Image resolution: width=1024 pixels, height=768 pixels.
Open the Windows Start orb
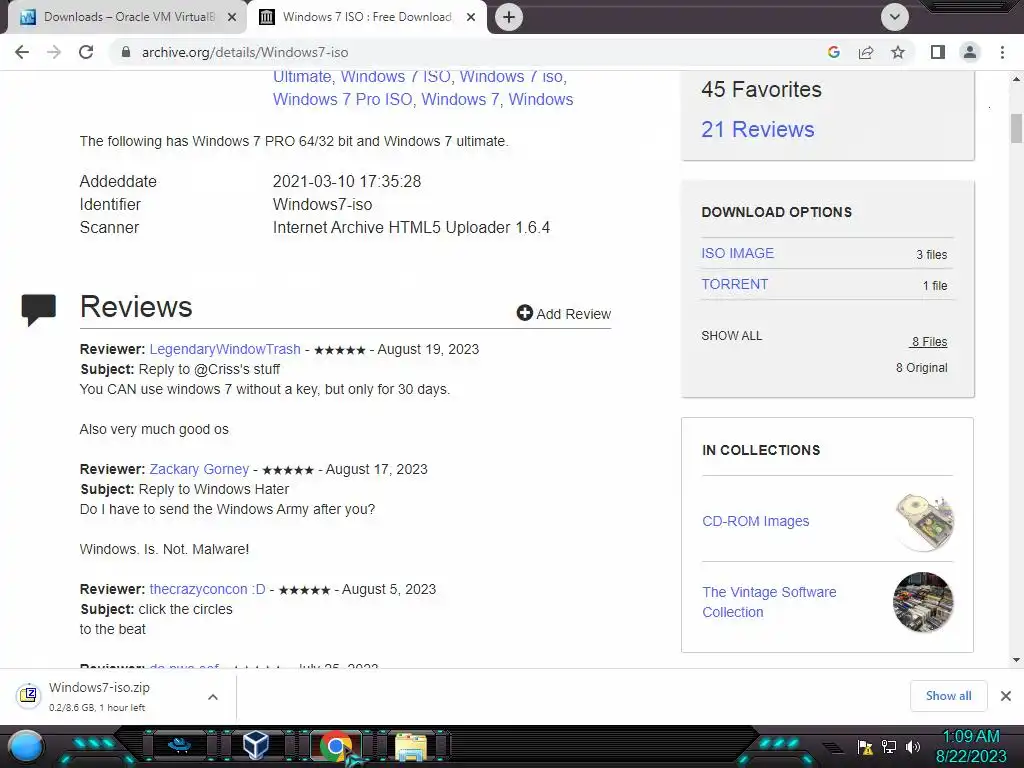pyautogui.click(x=26, y=746)
